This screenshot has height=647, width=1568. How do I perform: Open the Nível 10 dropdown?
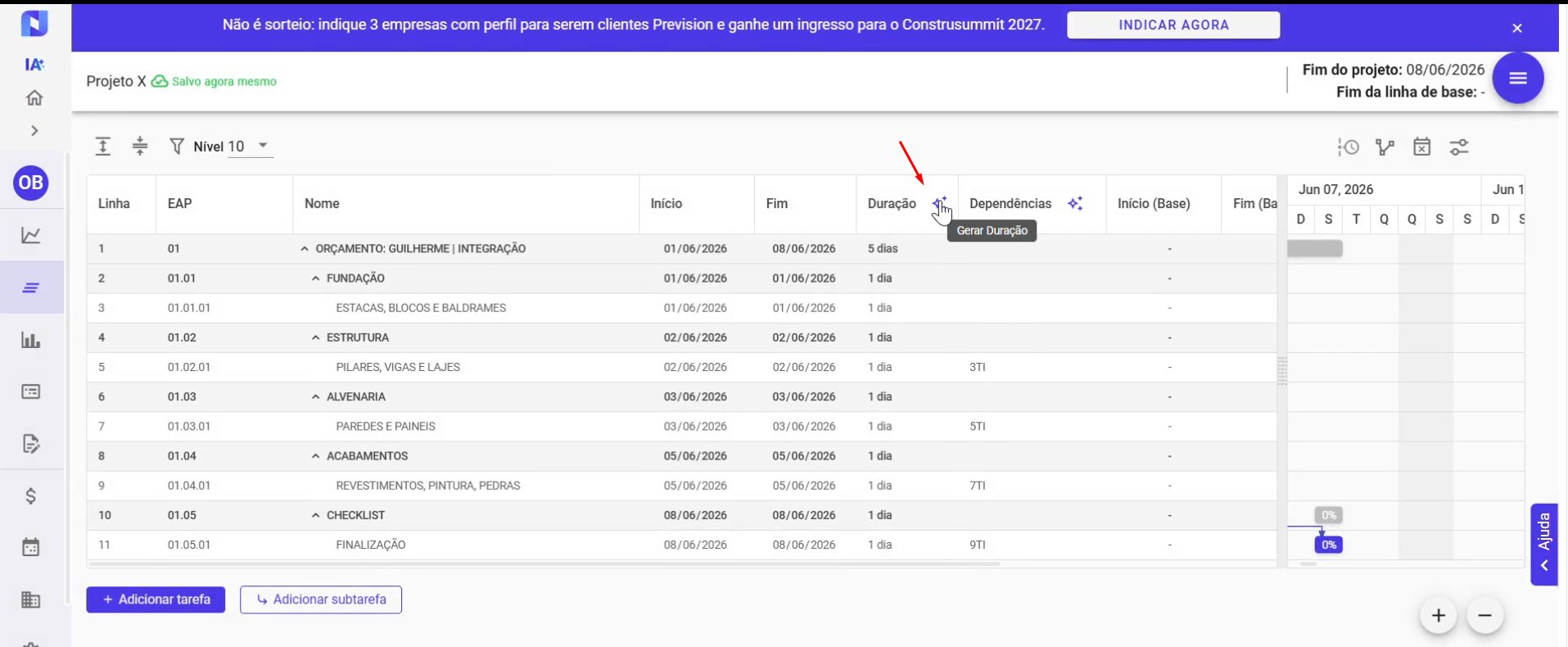pos(250,147)
